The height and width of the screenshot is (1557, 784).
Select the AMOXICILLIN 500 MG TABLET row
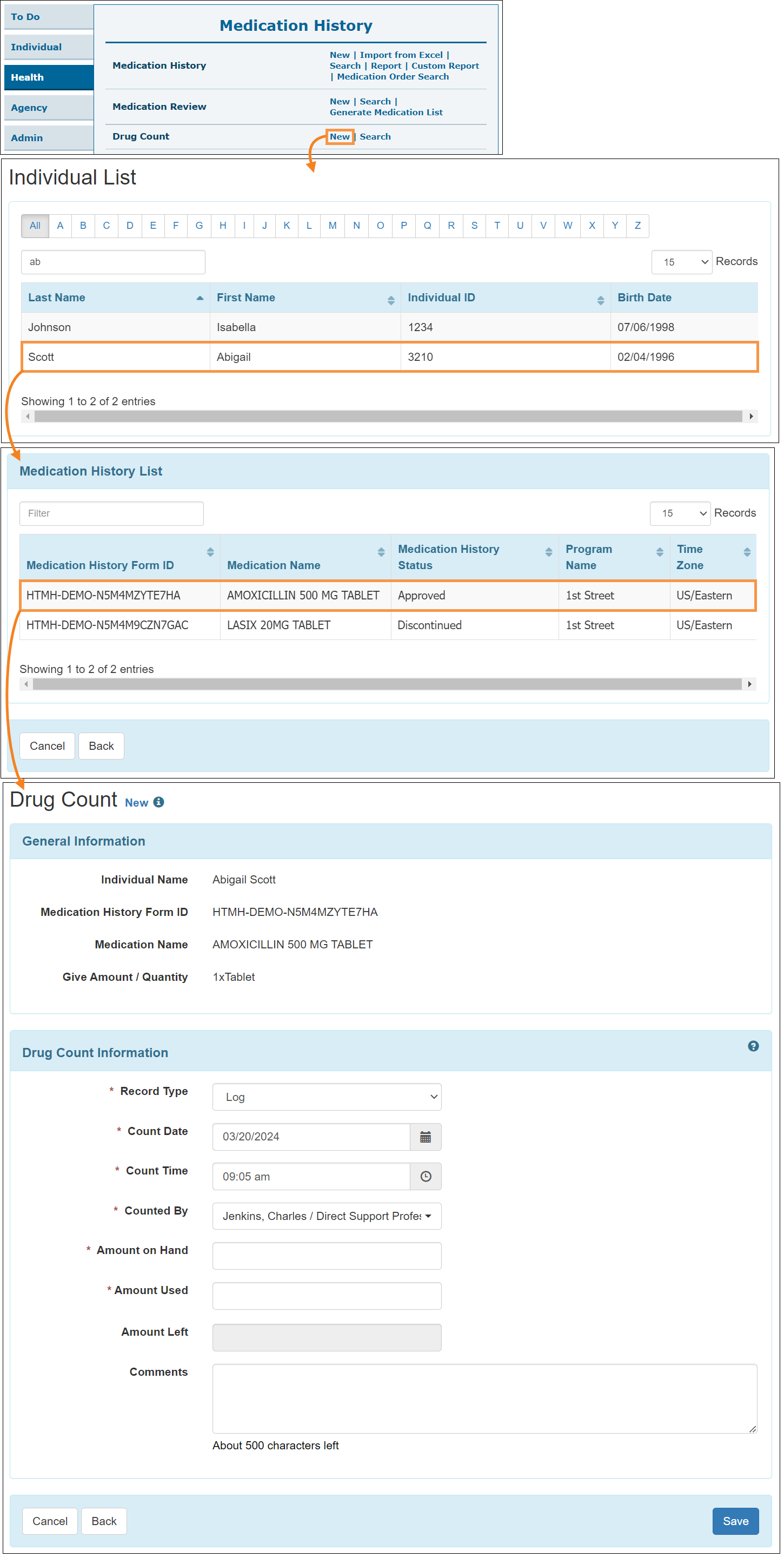click(388, 596)
